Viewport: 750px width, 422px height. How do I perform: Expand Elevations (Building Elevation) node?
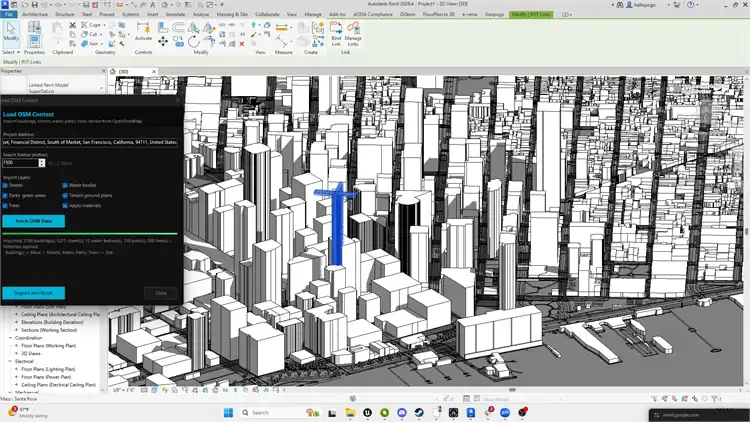pyautogui.click(x=17, y=322)
